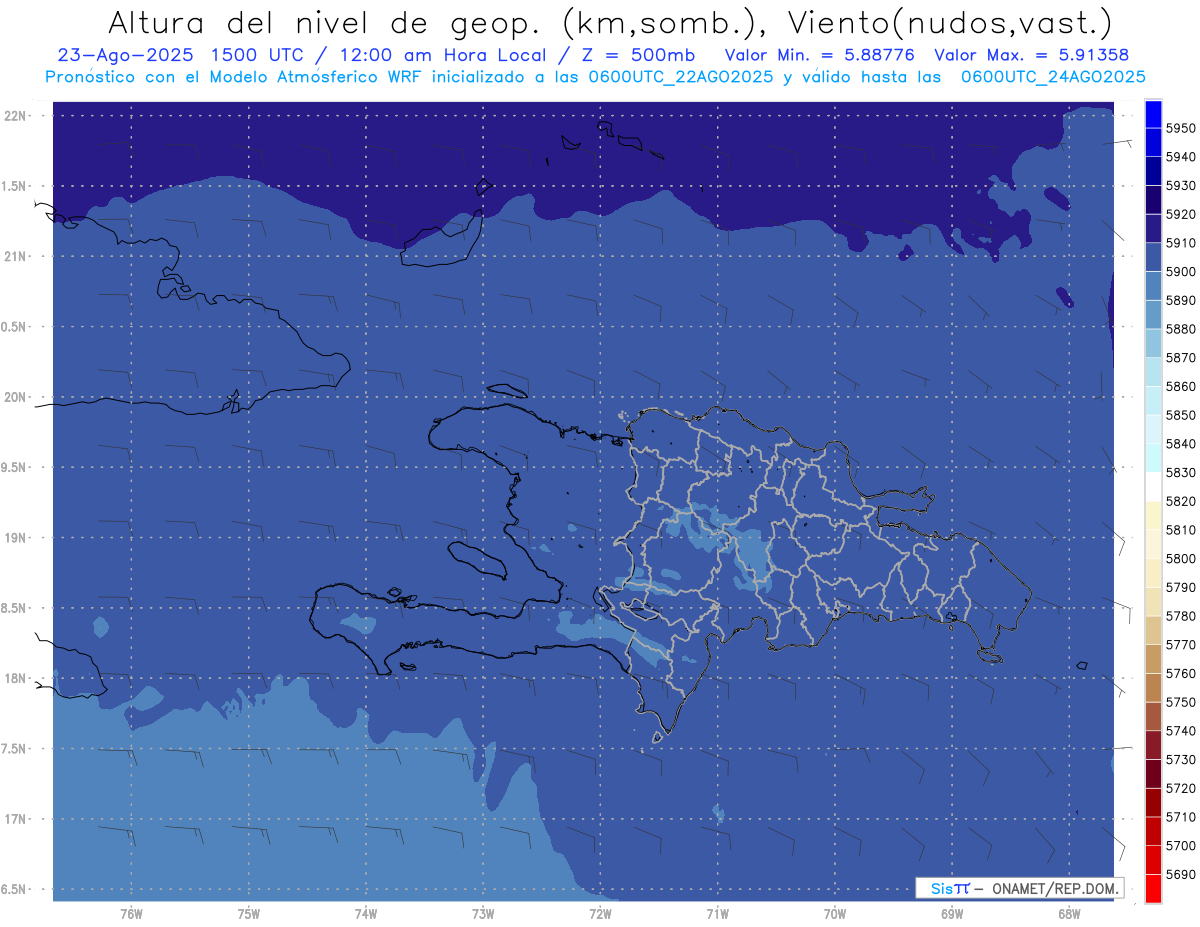Click the legend value "5950"

pos(1181,128)
